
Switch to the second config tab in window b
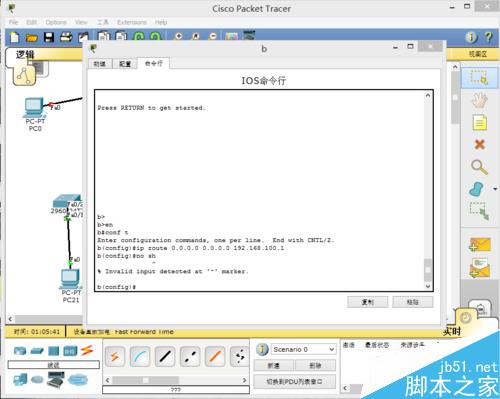click(x=125, y=64)
